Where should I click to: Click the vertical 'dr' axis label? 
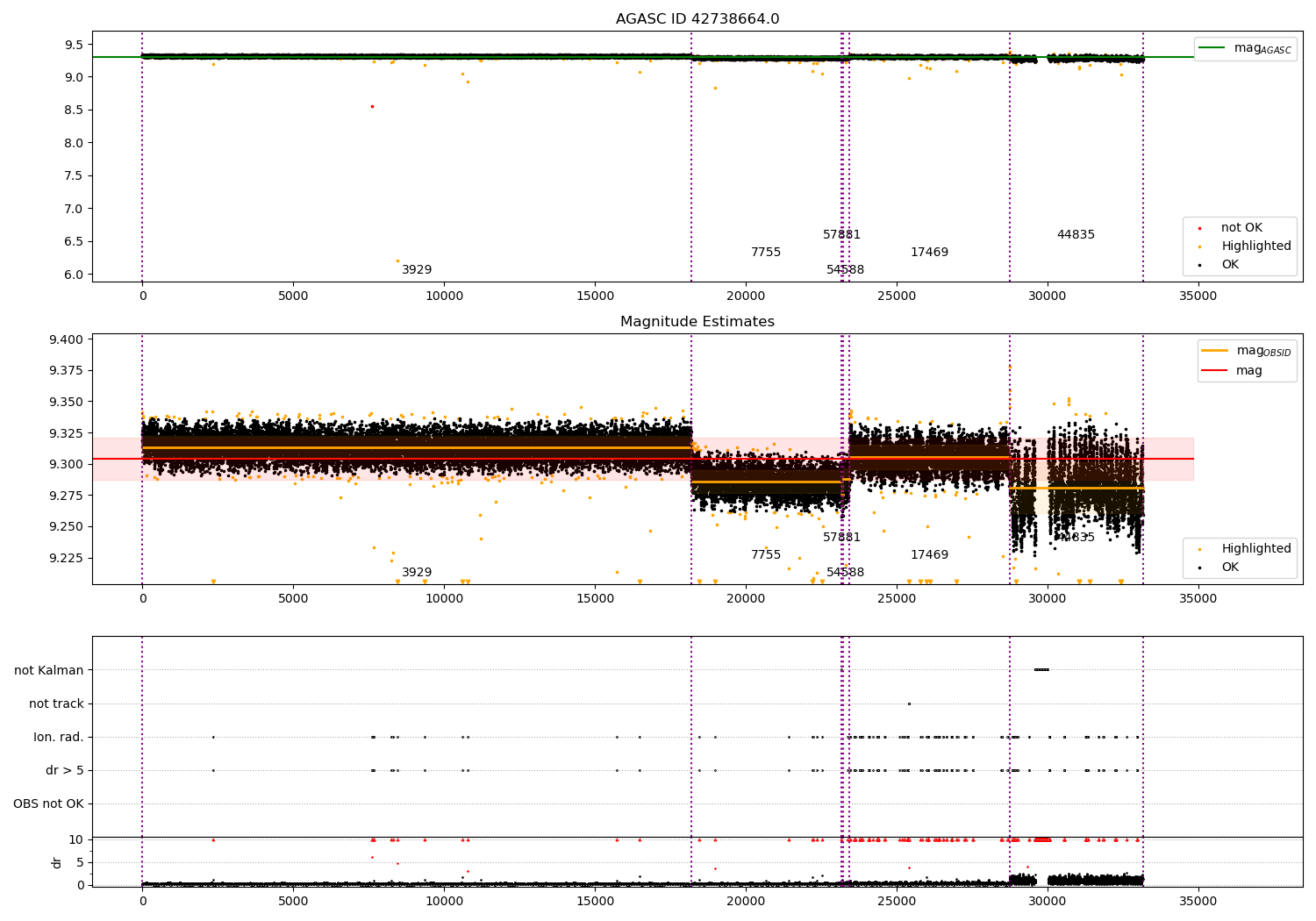pos(57,862)
